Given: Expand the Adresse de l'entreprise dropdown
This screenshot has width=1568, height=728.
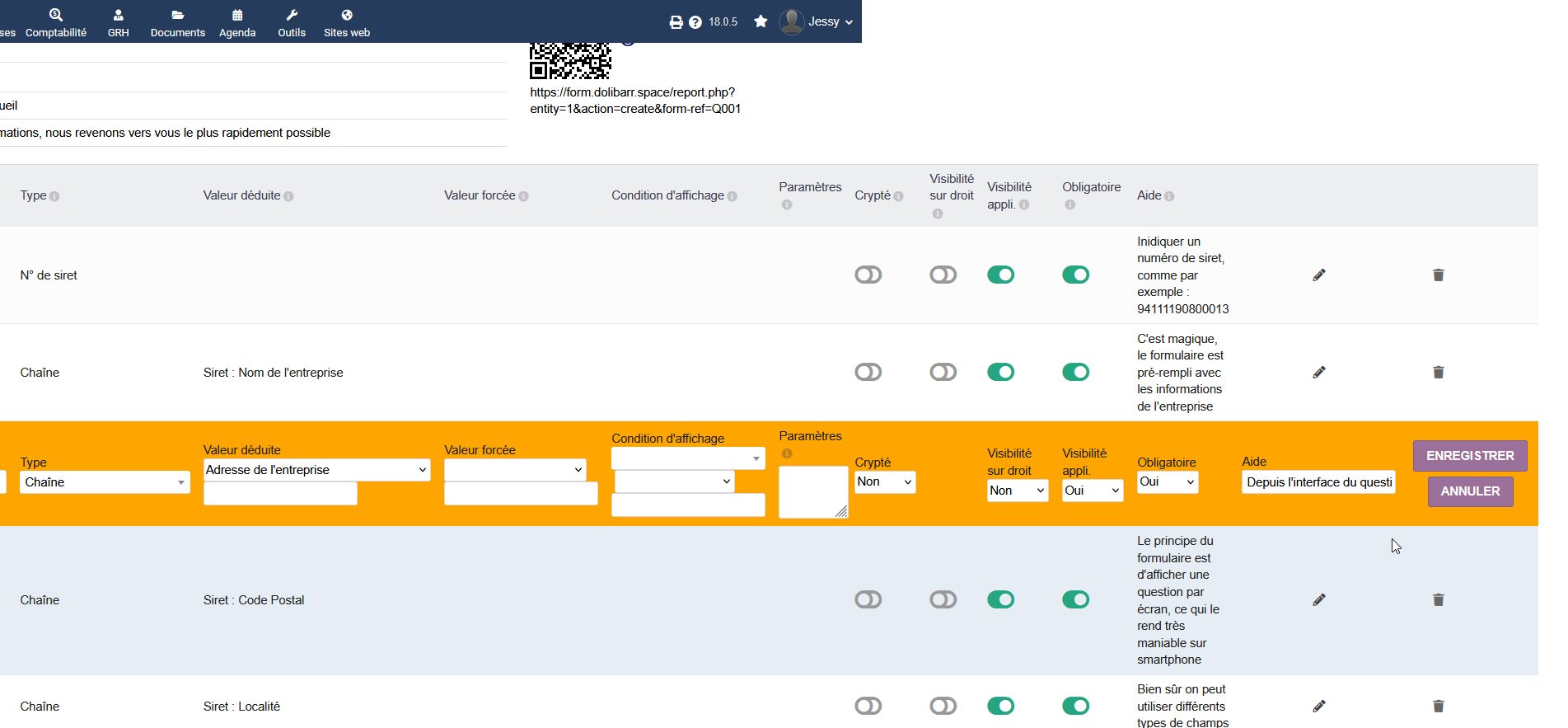Looking at the screenshot, I should (x=317, y=470).
